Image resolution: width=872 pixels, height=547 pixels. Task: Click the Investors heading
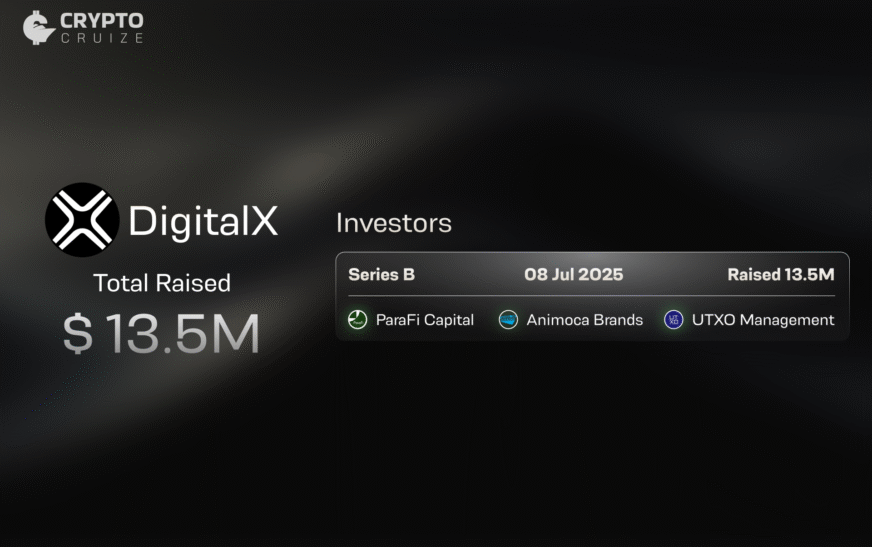(394, 223)
